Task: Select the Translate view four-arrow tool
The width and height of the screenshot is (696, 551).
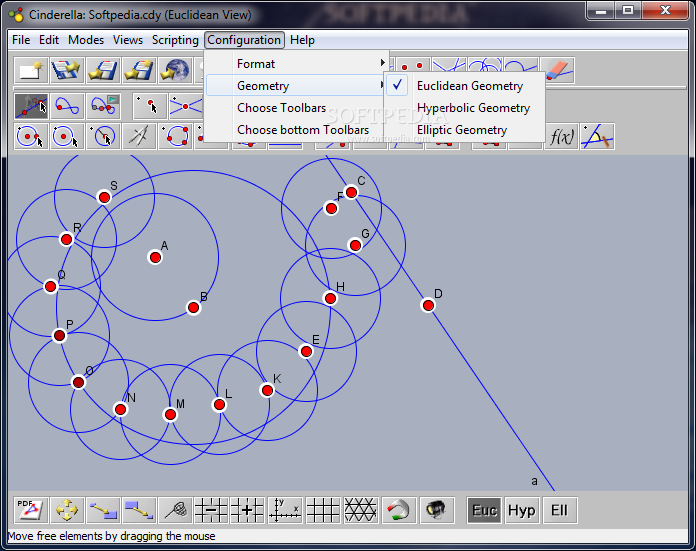Action: tap(67, 510)
